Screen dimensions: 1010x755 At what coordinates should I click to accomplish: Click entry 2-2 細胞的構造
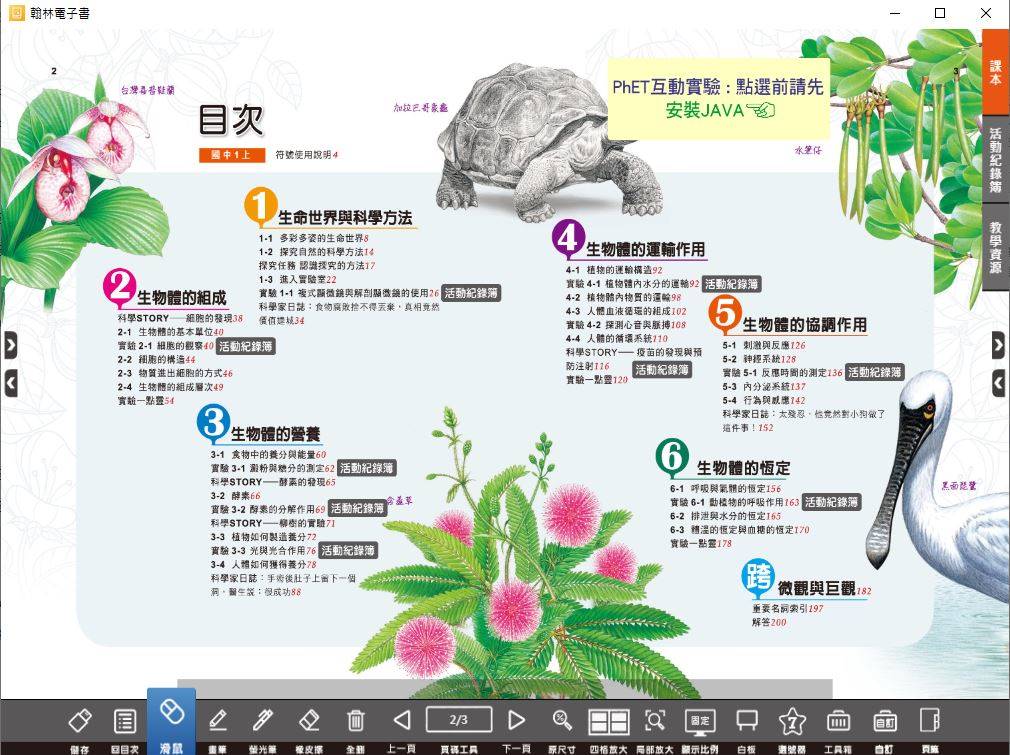pos(157,359)
